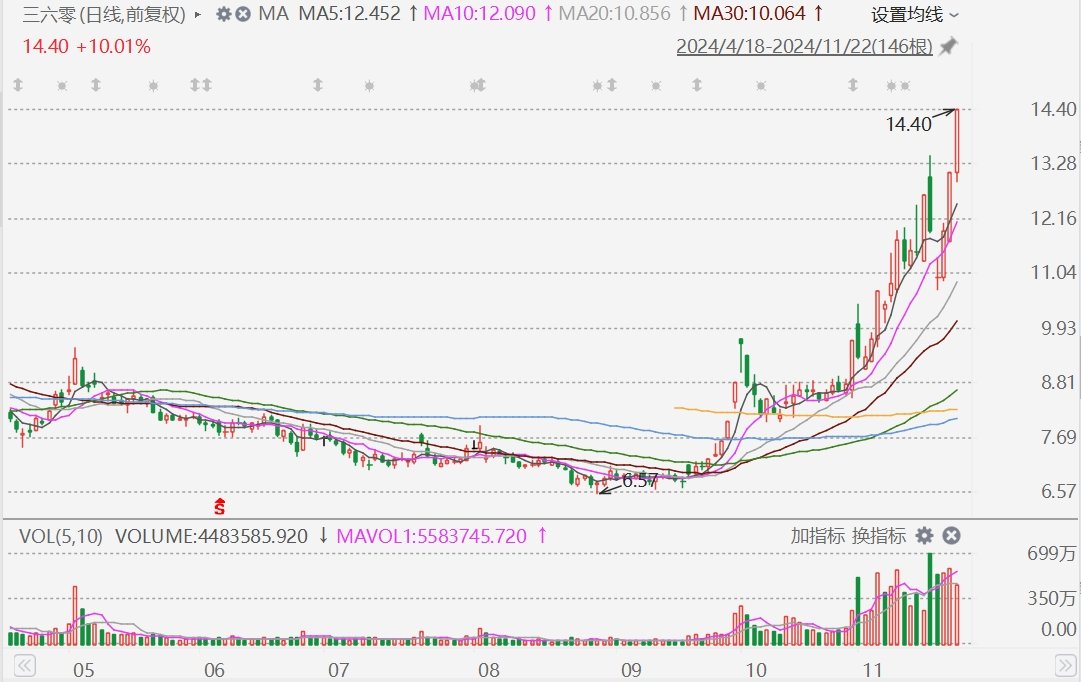Click the pin icon beside date range

(x=949, y=46)
